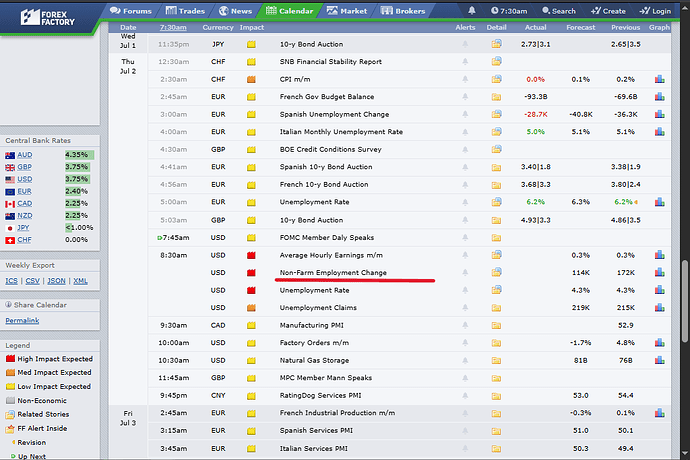Open detail folder for FOMC Member Daly Speaks

(496, 238)
